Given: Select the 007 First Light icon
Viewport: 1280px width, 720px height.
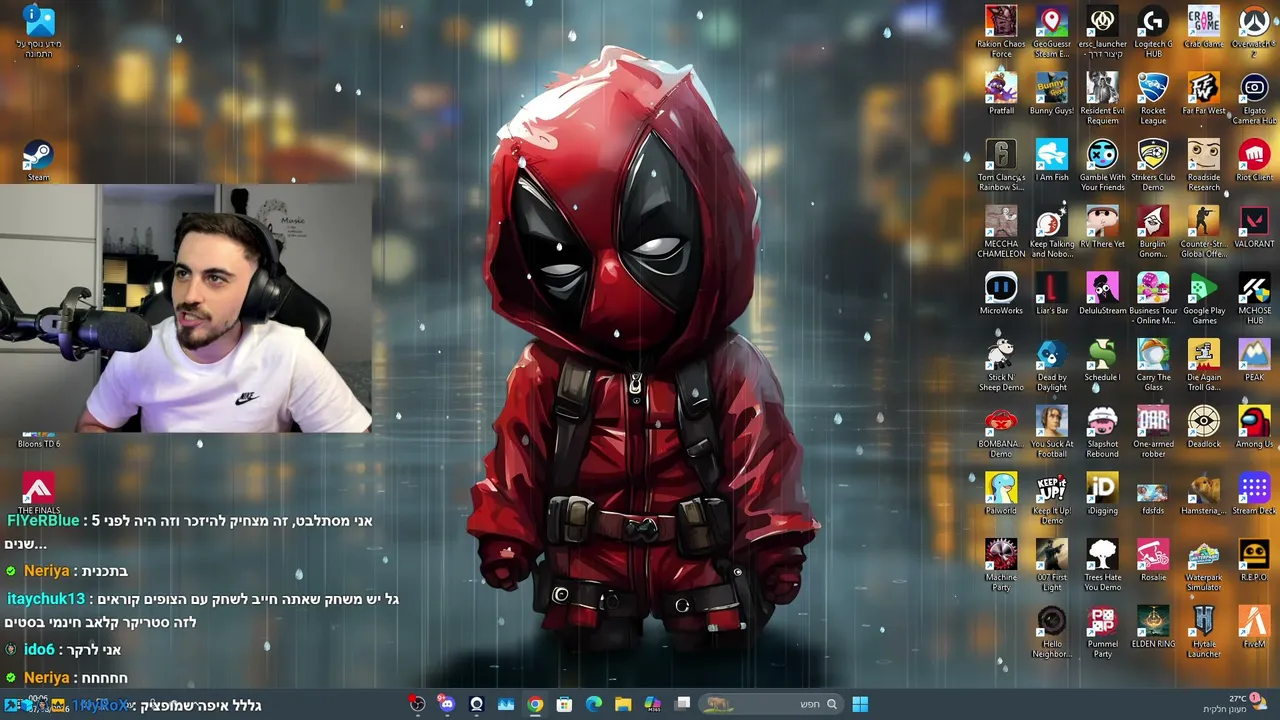Looking at the screenshot, I should [1051, 565].
